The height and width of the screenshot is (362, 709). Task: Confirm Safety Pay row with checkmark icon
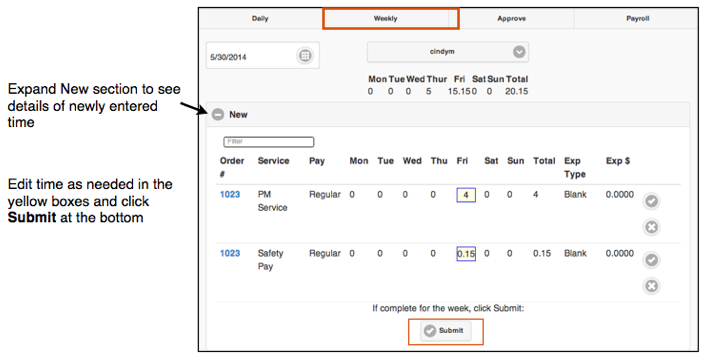(x=651, y=260)
